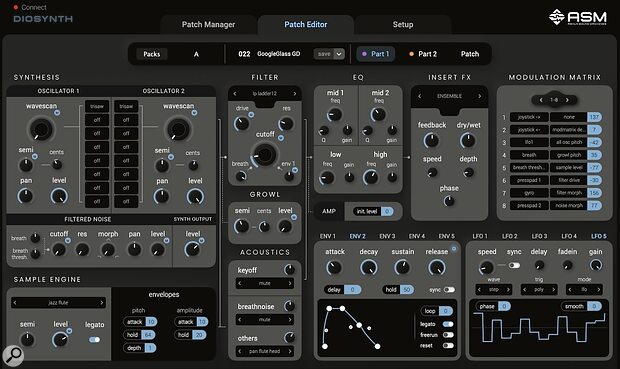620x369 pixels.
Task: Click the LFO phase value field
Action: coord(504,306)
